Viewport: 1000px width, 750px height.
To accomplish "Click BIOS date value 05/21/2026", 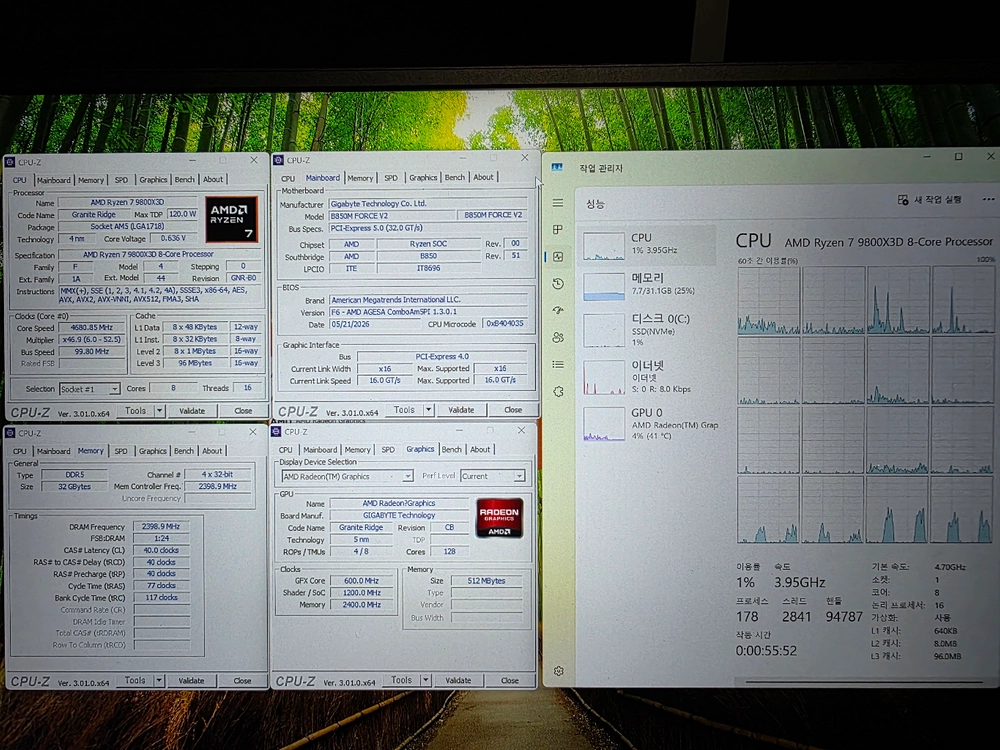I will [374, 324].
